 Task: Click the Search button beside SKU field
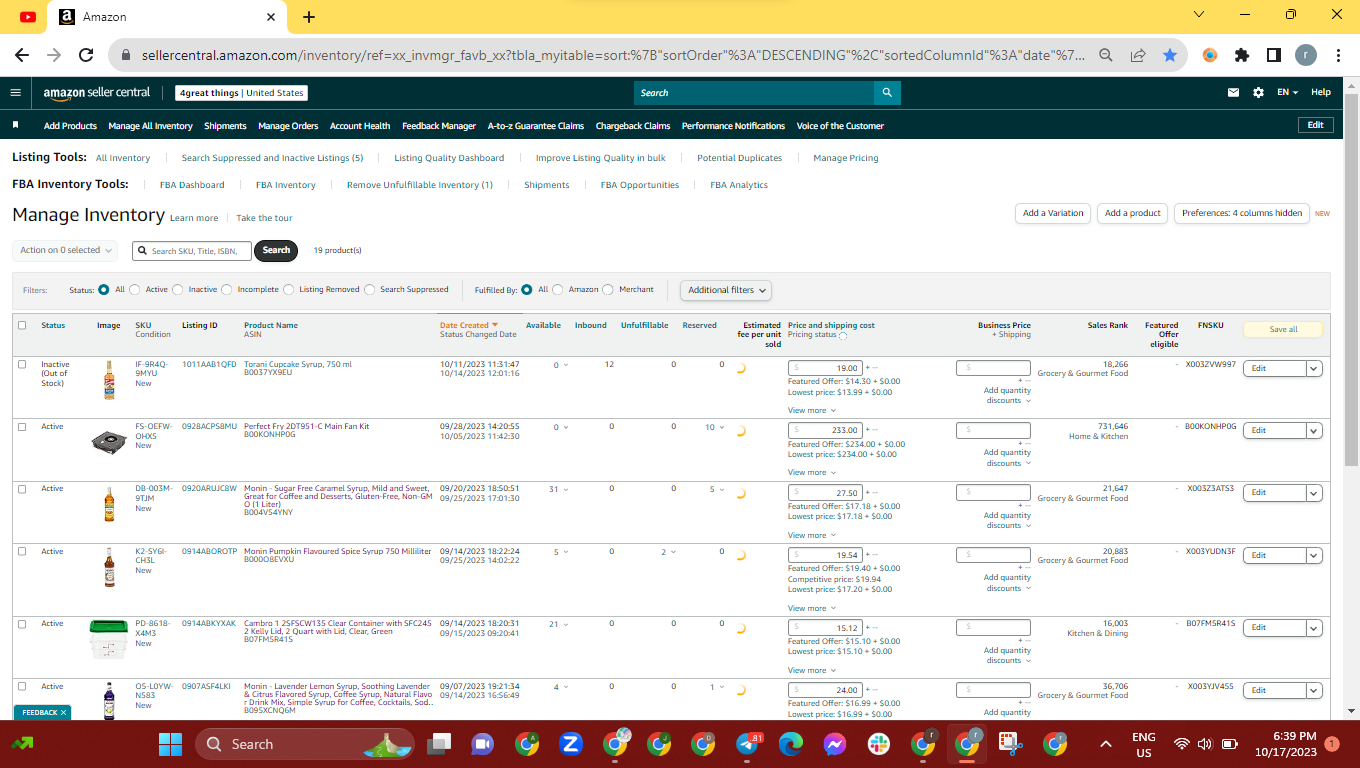276,250
